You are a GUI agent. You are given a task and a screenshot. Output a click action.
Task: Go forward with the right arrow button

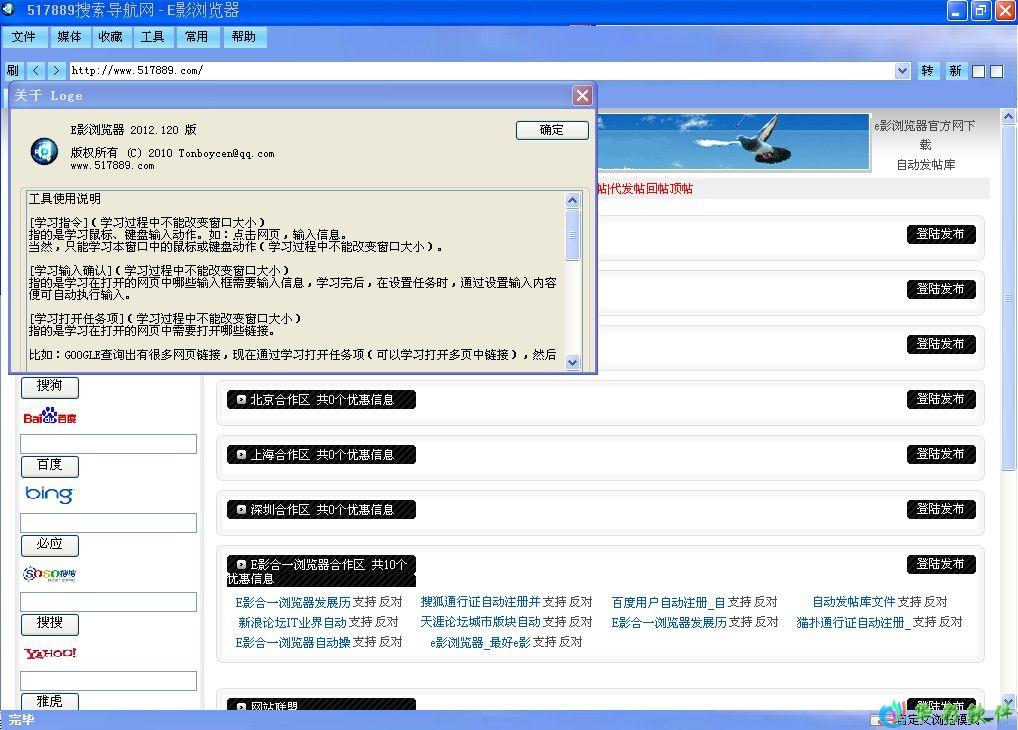click(56, 70)
